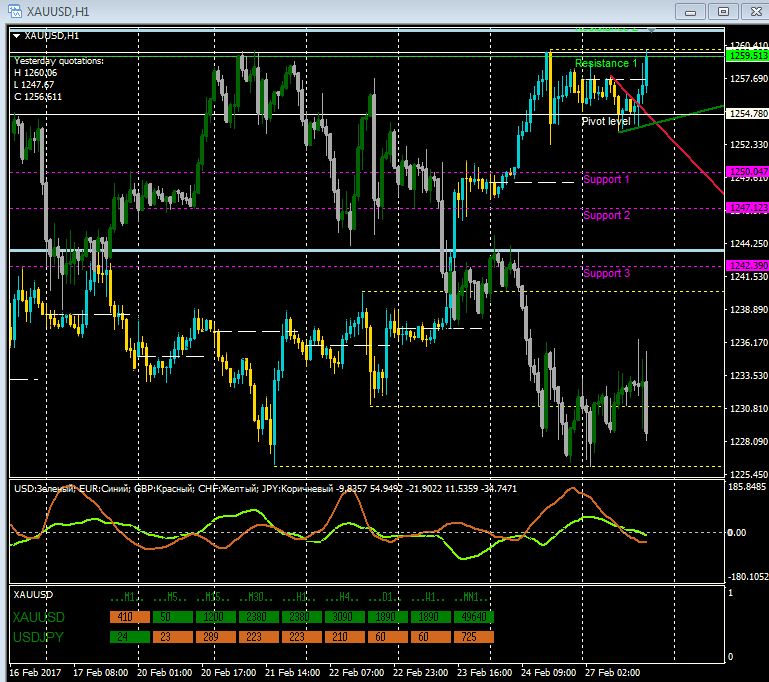769x682 pixels.
Task: Click the MN1 timeframe column header
Action: (471, 597)
